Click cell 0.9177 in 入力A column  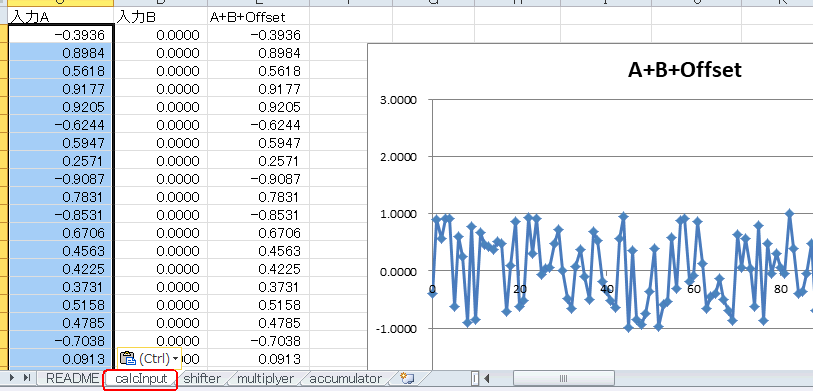61,89
